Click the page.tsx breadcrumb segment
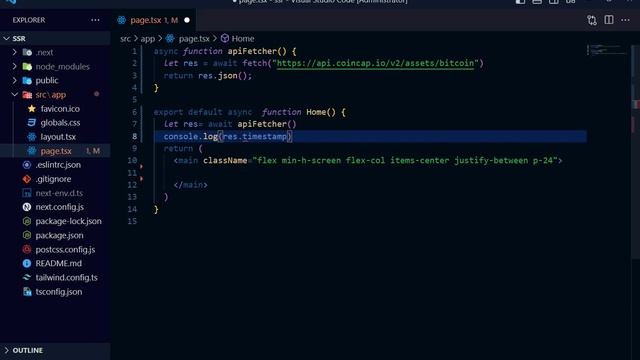Viewport: 640px width, 360px height. coord(194,38)
